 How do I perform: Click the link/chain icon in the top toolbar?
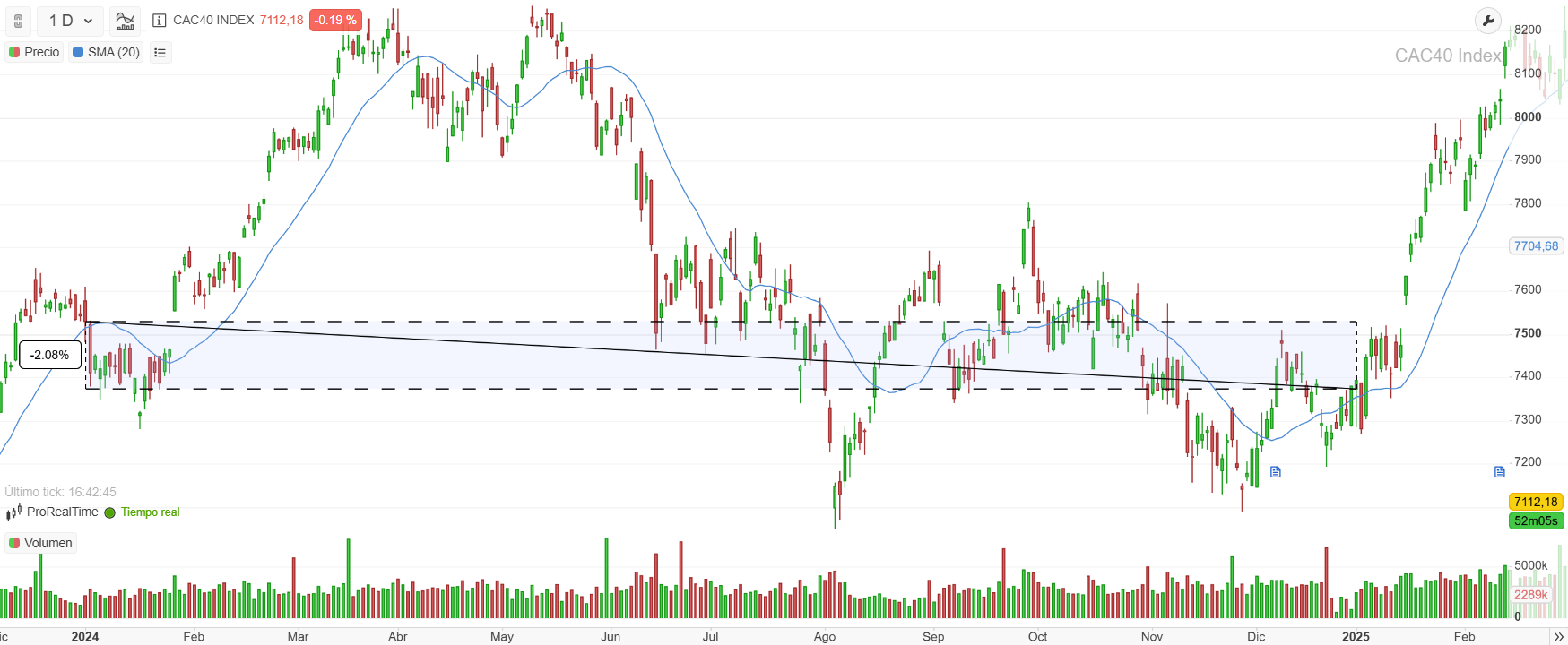point(18,20)
